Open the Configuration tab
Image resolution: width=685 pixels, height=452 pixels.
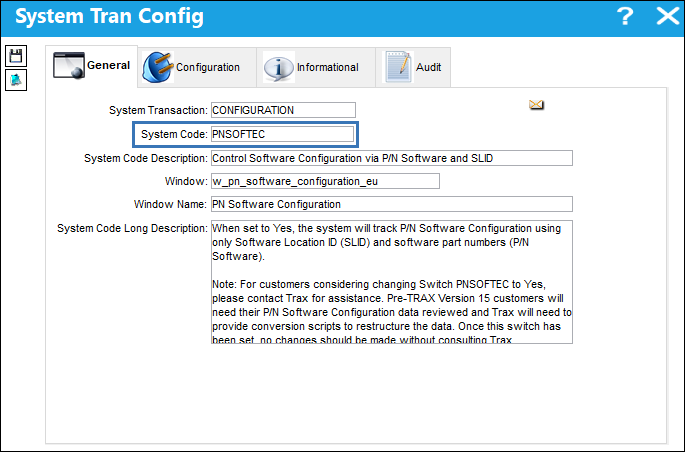[x=197, y=67]
